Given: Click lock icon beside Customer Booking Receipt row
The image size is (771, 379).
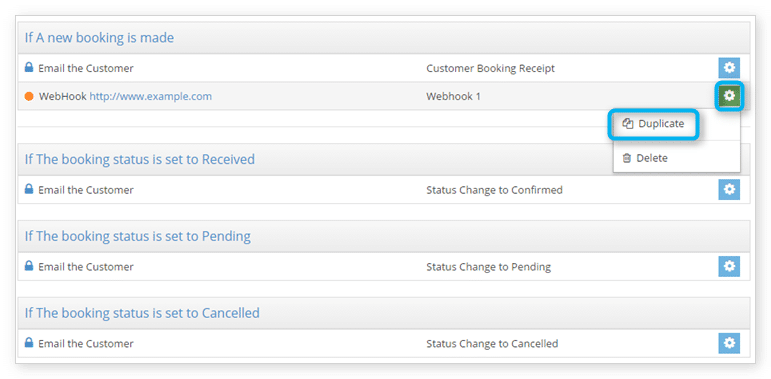Looking at the screenshot, I should 29,68.
